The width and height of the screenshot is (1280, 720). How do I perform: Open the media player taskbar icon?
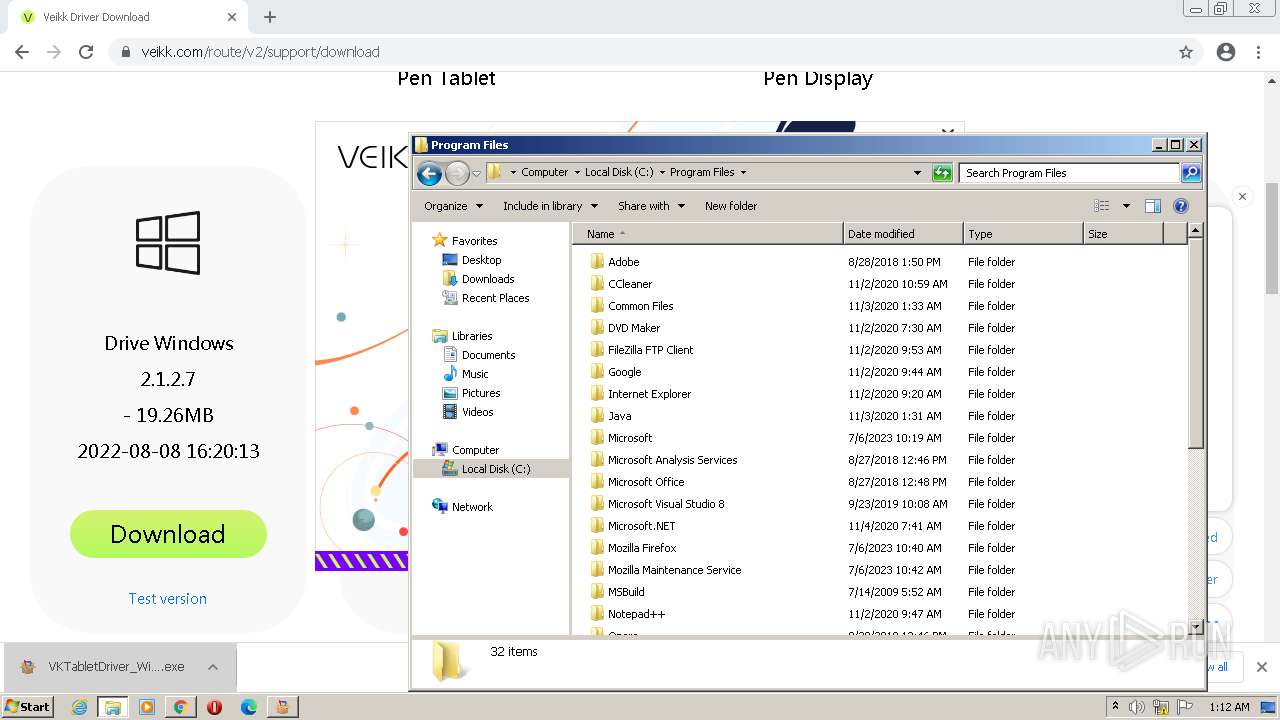click(x=147, y=707)
